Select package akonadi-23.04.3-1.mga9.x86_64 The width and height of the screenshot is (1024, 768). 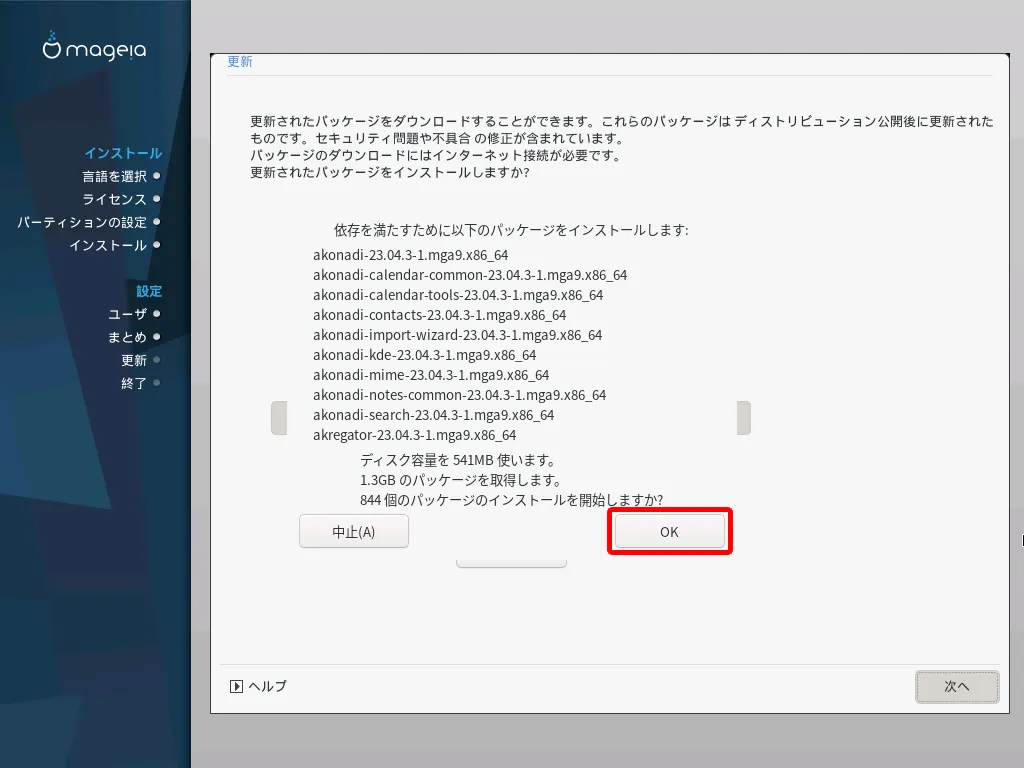click(x=410, y=255)
